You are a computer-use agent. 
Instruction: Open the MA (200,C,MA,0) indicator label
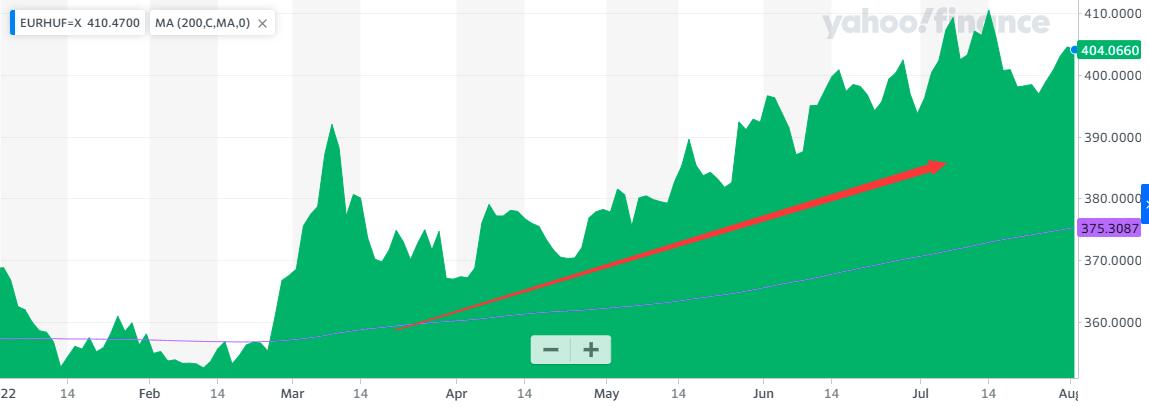[202, 22]
